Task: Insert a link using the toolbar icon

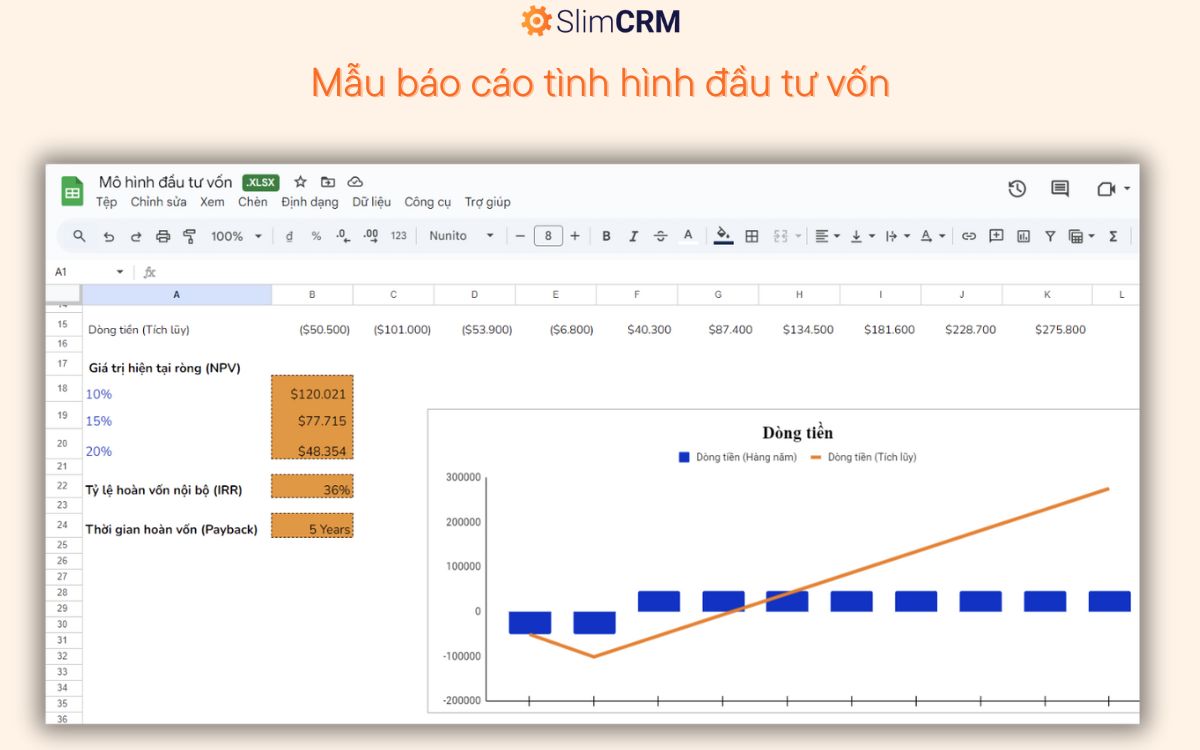Action: (x=967, y=236)
